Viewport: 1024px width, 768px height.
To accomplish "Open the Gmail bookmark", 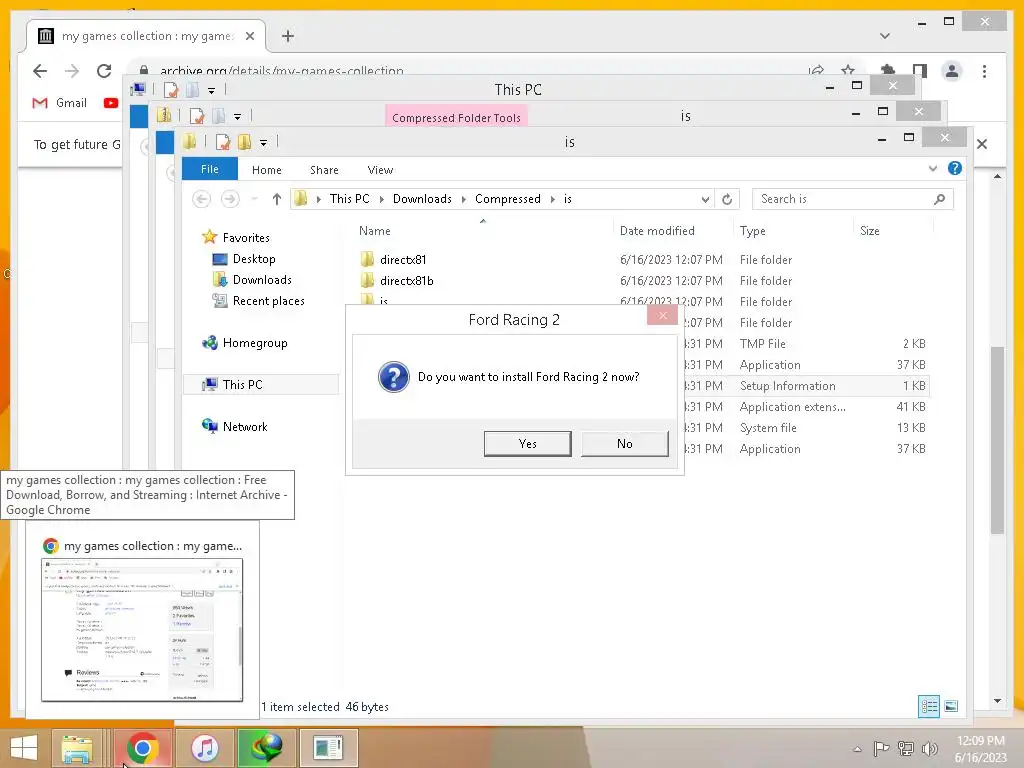I will (59, 103).
